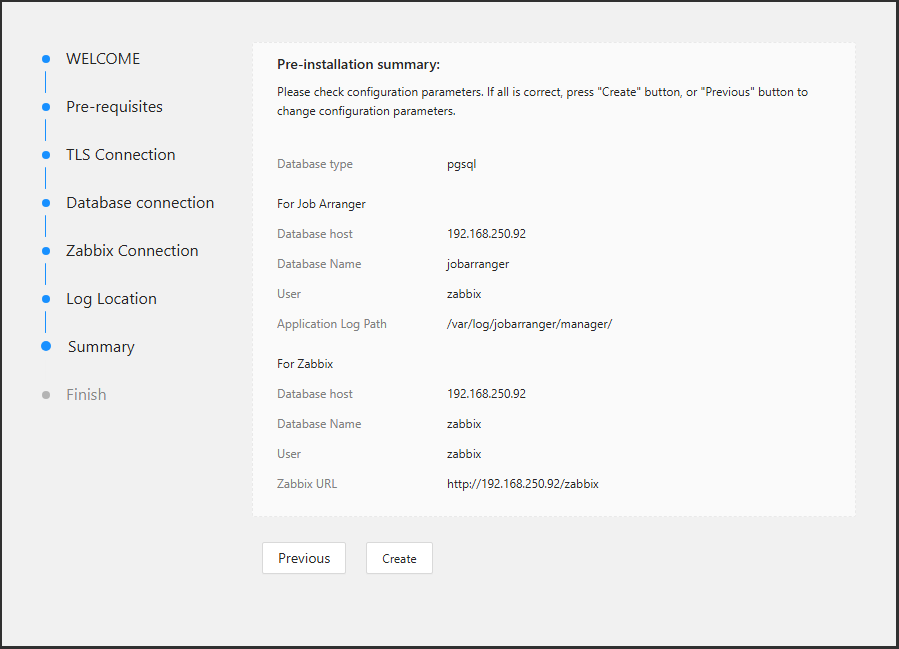Screen dimensions: 899x649
Task: Click the active dot beside Summary
Action: pyautogui.click(x=46, y=346)
